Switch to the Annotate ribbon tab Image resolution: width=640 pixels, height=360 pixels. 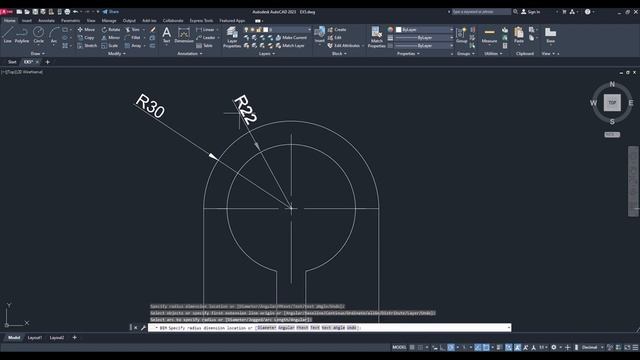(x=46, y=20)
